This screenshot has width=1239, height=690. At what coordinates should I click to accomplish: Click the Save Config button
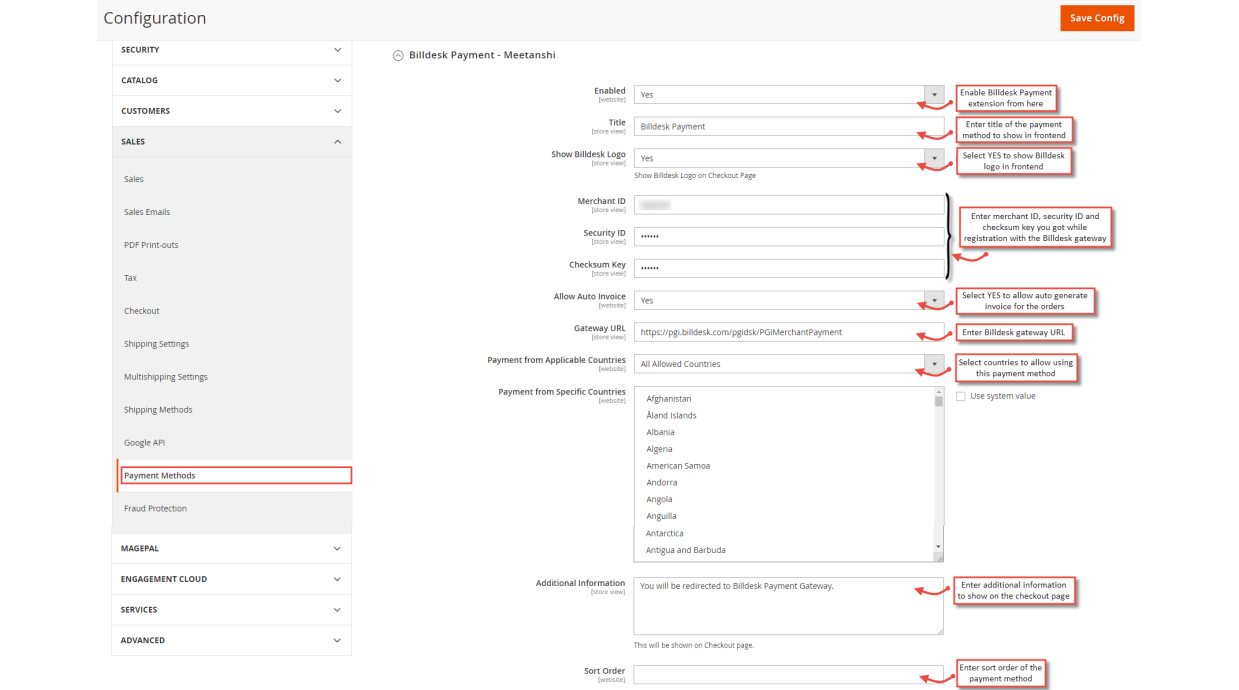(1097, 18)
